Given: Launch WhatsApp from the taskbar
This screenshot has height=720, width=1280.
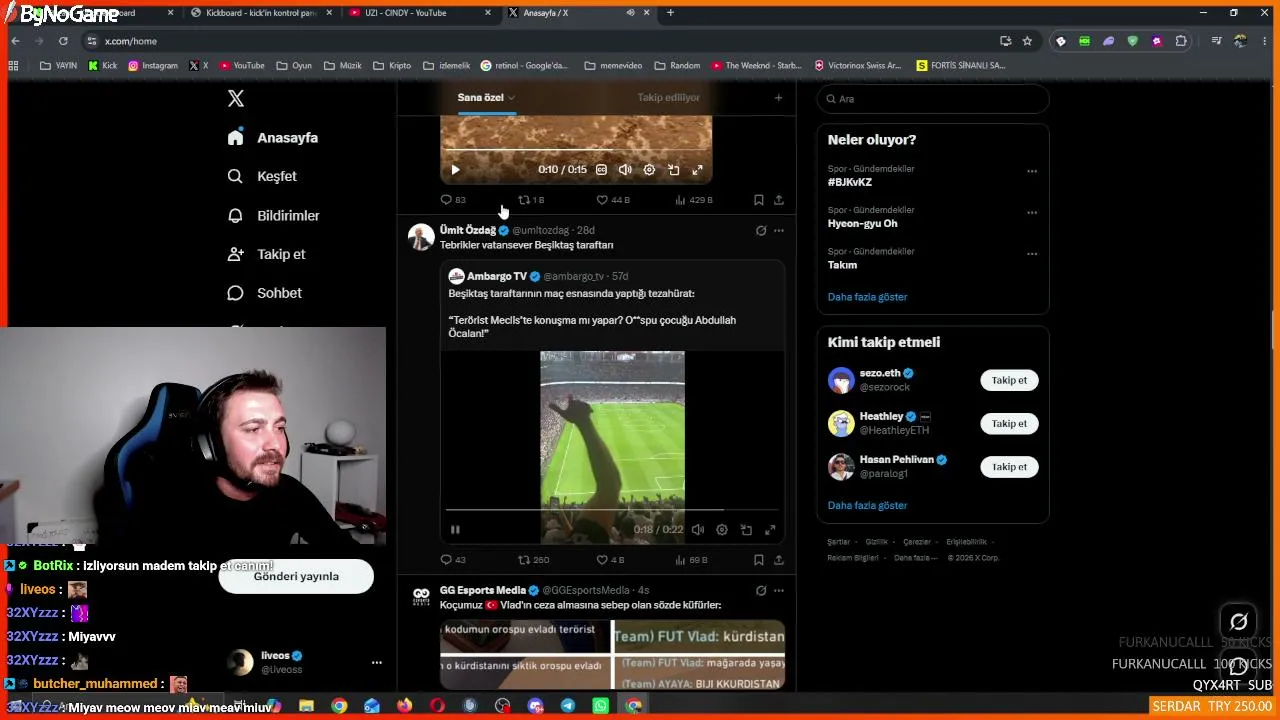Looking at the screenshot, I should pyautogui.click(x=600, y=706).
